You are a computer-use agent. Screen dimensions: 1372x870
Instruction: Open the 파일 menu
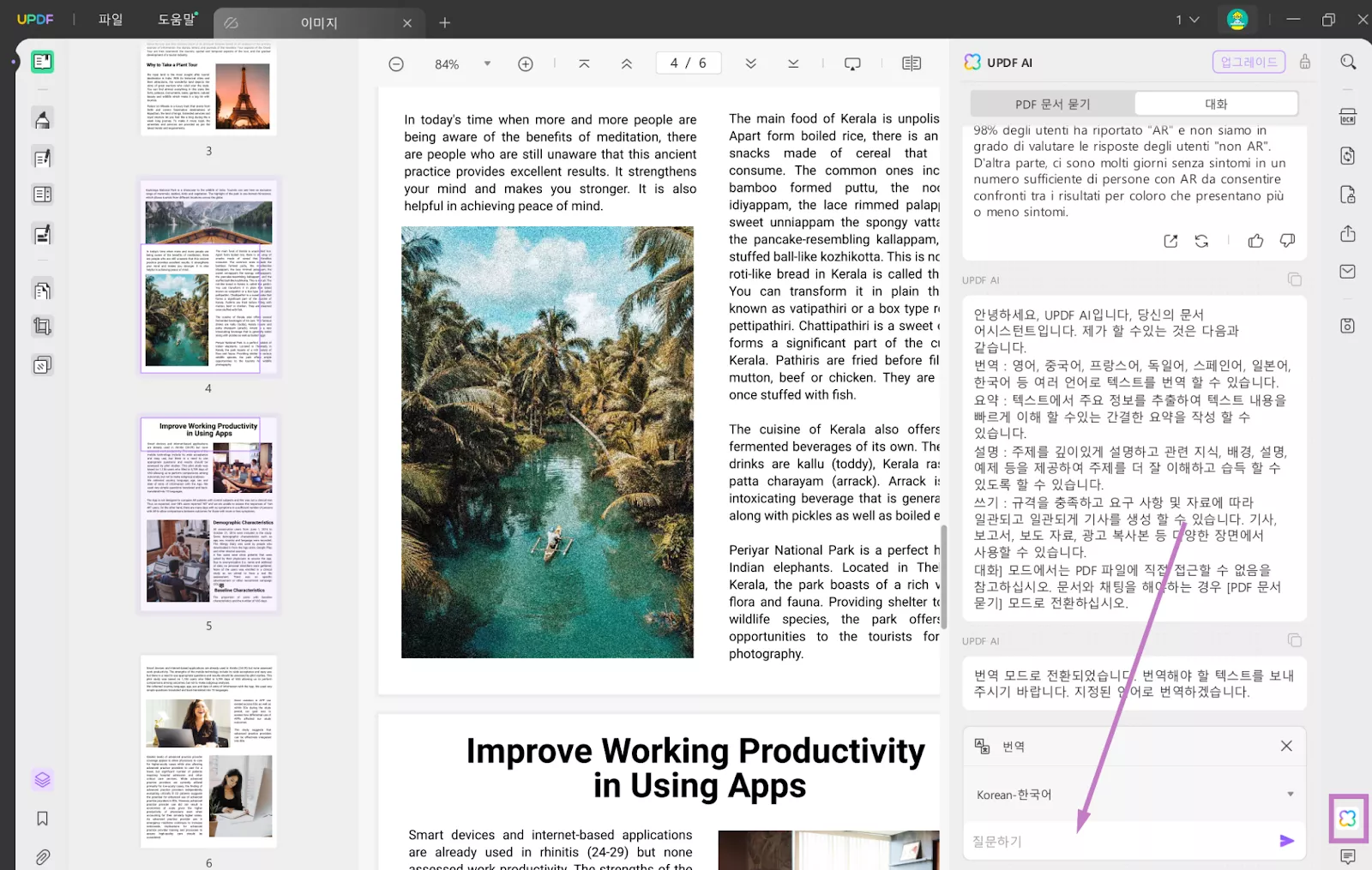(111, 20)
